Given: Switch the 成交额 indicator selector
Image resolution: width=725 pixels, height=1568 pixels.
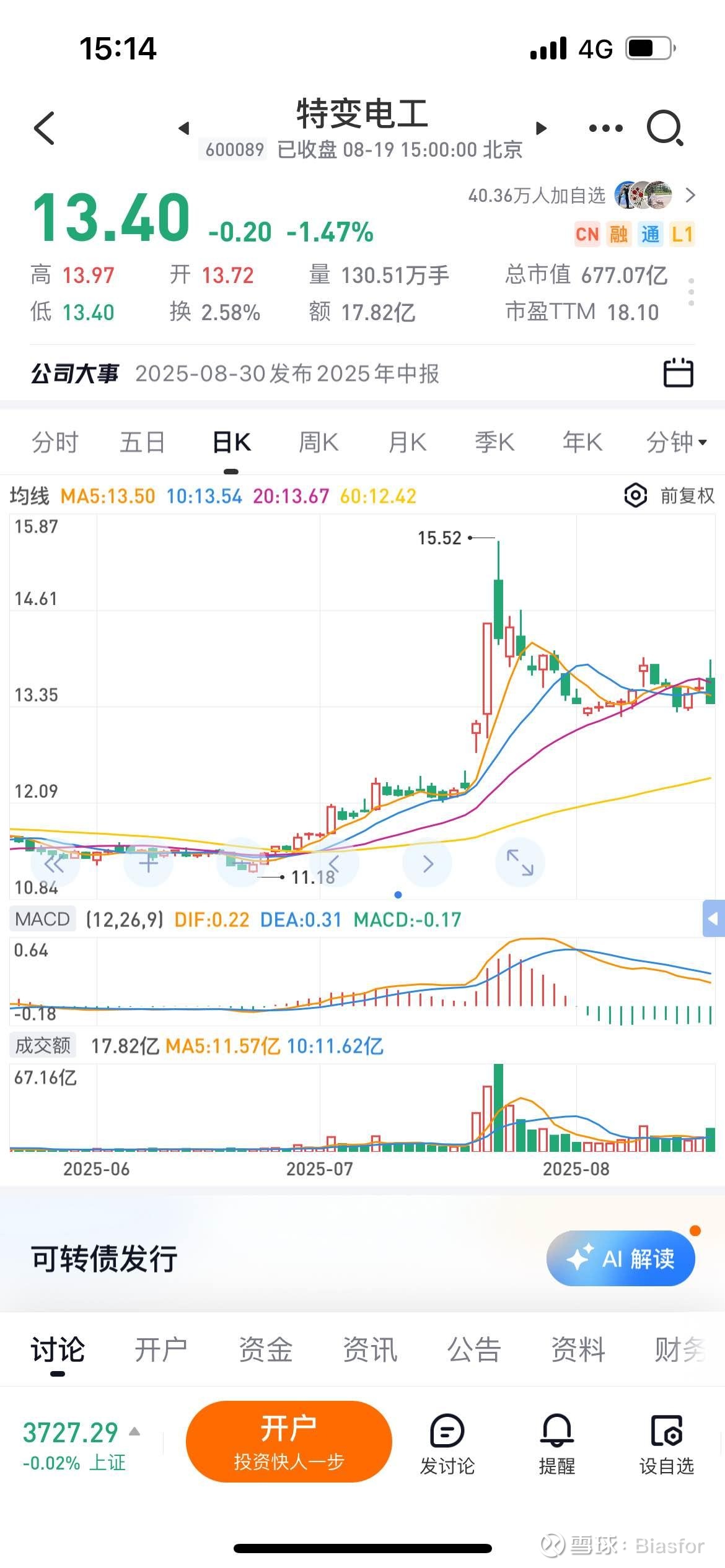Looking at the screenshot, I should pos(42,1046).
